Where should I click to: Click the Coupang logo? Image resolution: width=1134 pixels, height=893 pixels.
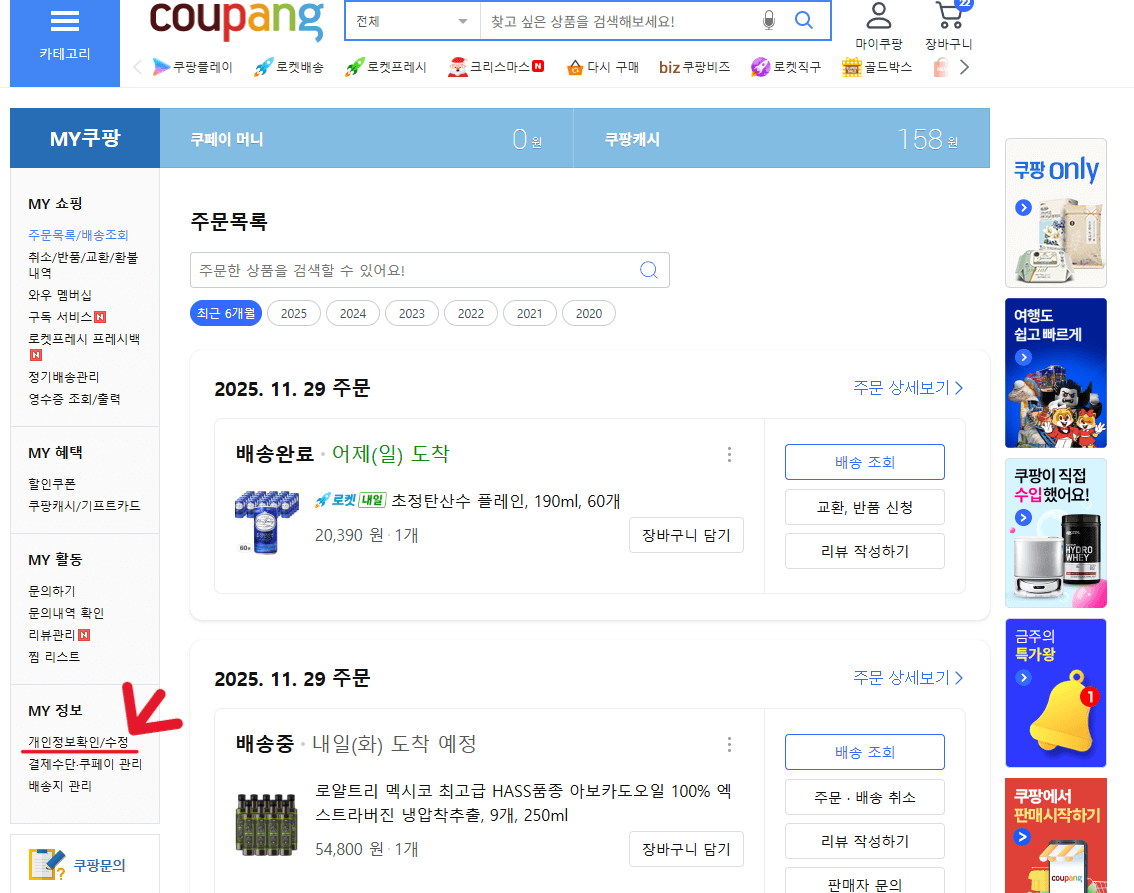tap(236, 20)
